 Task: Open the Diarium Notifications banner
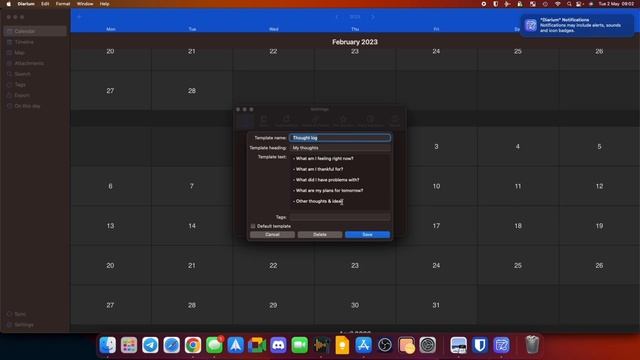[x=577, y=25]
